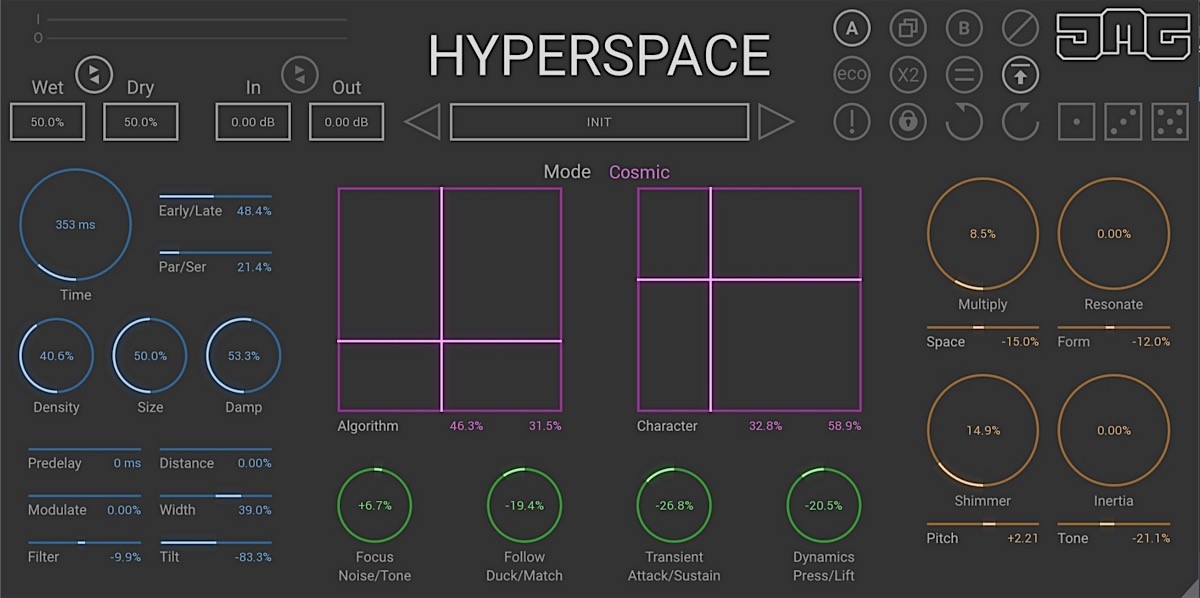Click the Filter slider
The height and width of the screenshot is (598, 1200).
(x=84, y=542)
